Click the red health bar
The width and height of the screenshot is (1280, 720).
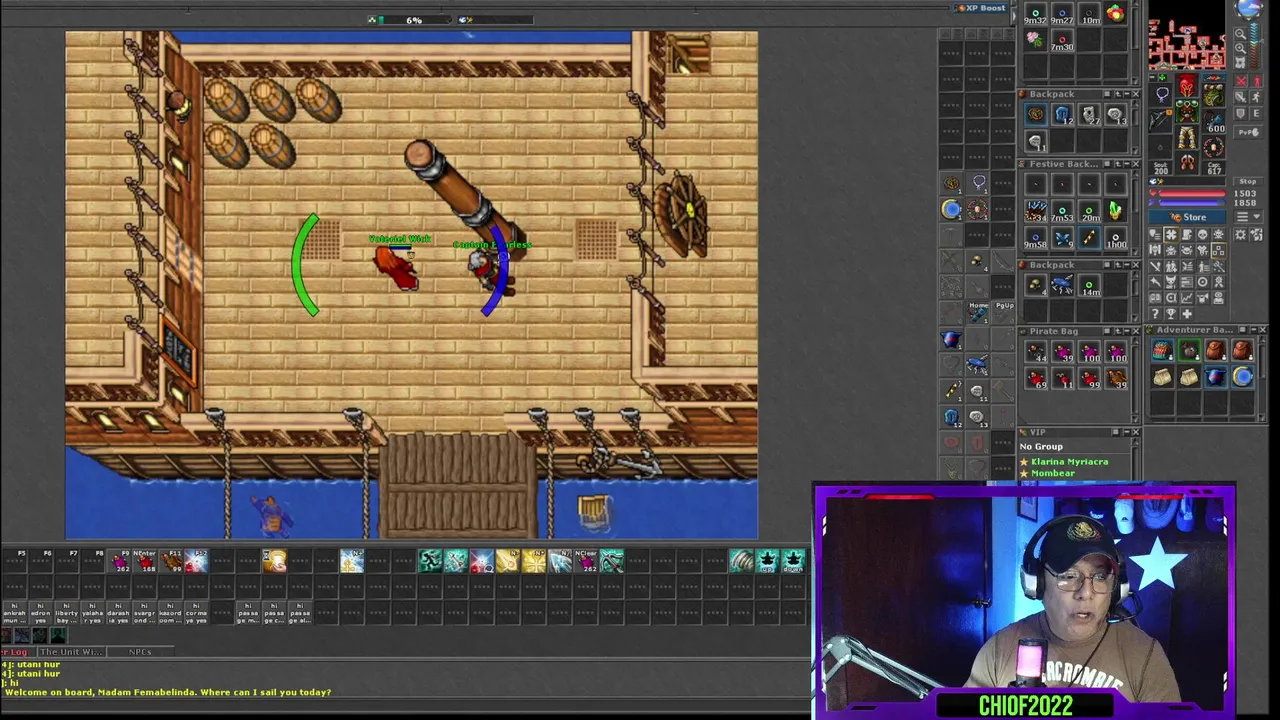coord(1192,193)
